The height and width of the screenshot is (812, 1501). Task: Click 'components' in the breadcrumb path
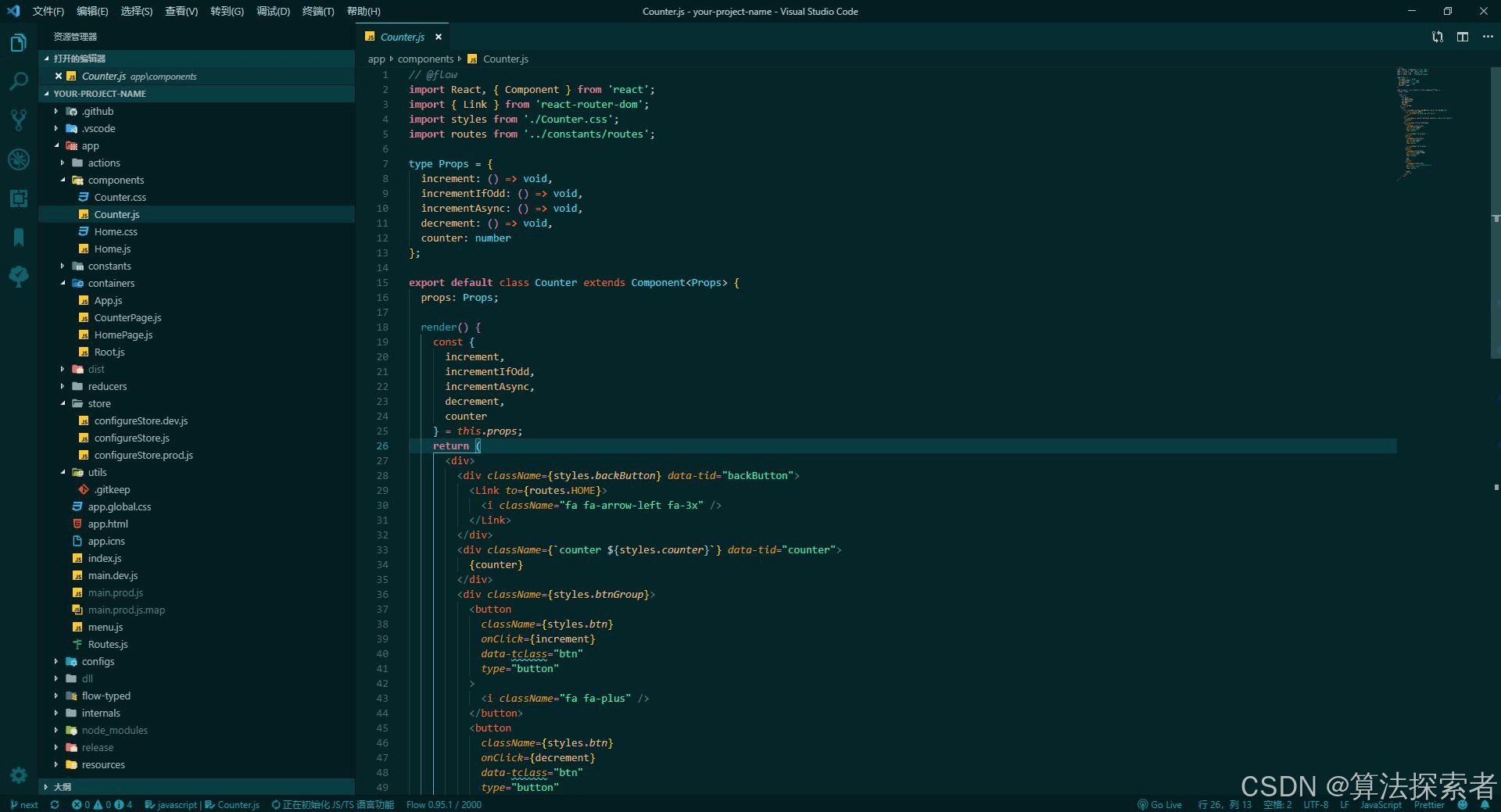click(425, 59)
